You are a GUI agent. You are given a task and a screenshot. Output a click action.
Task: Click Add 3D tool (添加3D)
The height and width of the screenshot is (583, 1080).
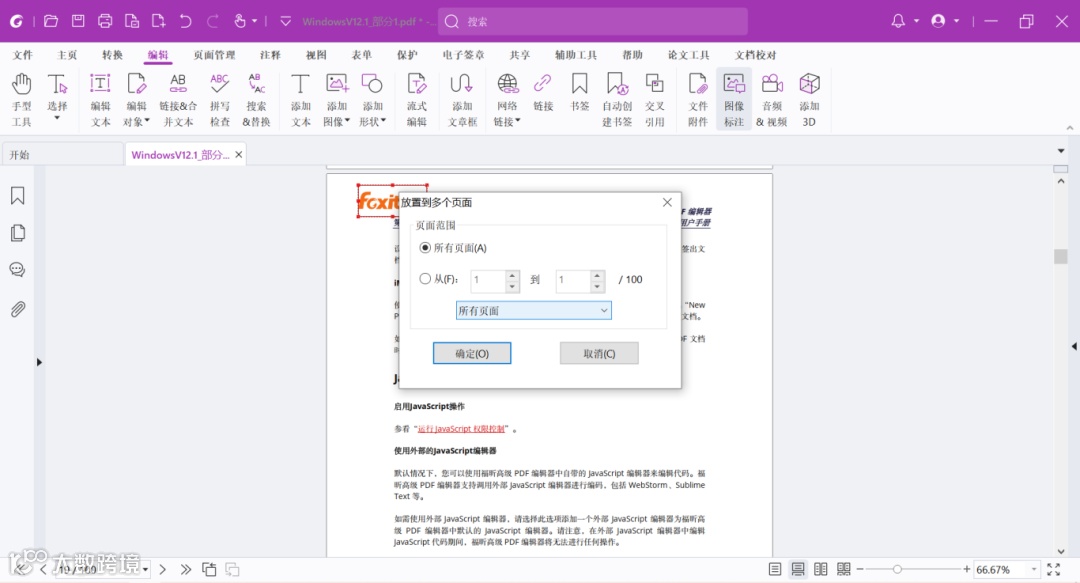coord(809,100)
